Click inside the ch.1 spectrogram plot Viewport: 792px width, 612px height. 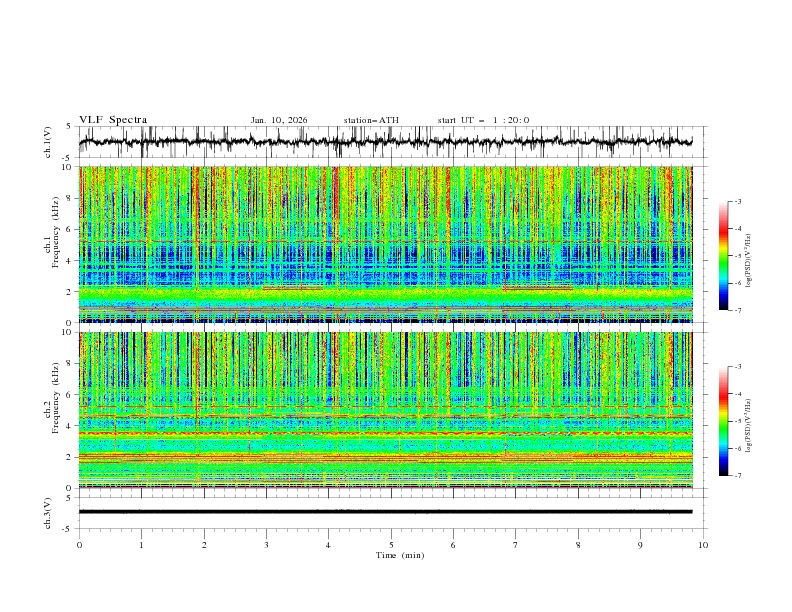tap(390, 244)
